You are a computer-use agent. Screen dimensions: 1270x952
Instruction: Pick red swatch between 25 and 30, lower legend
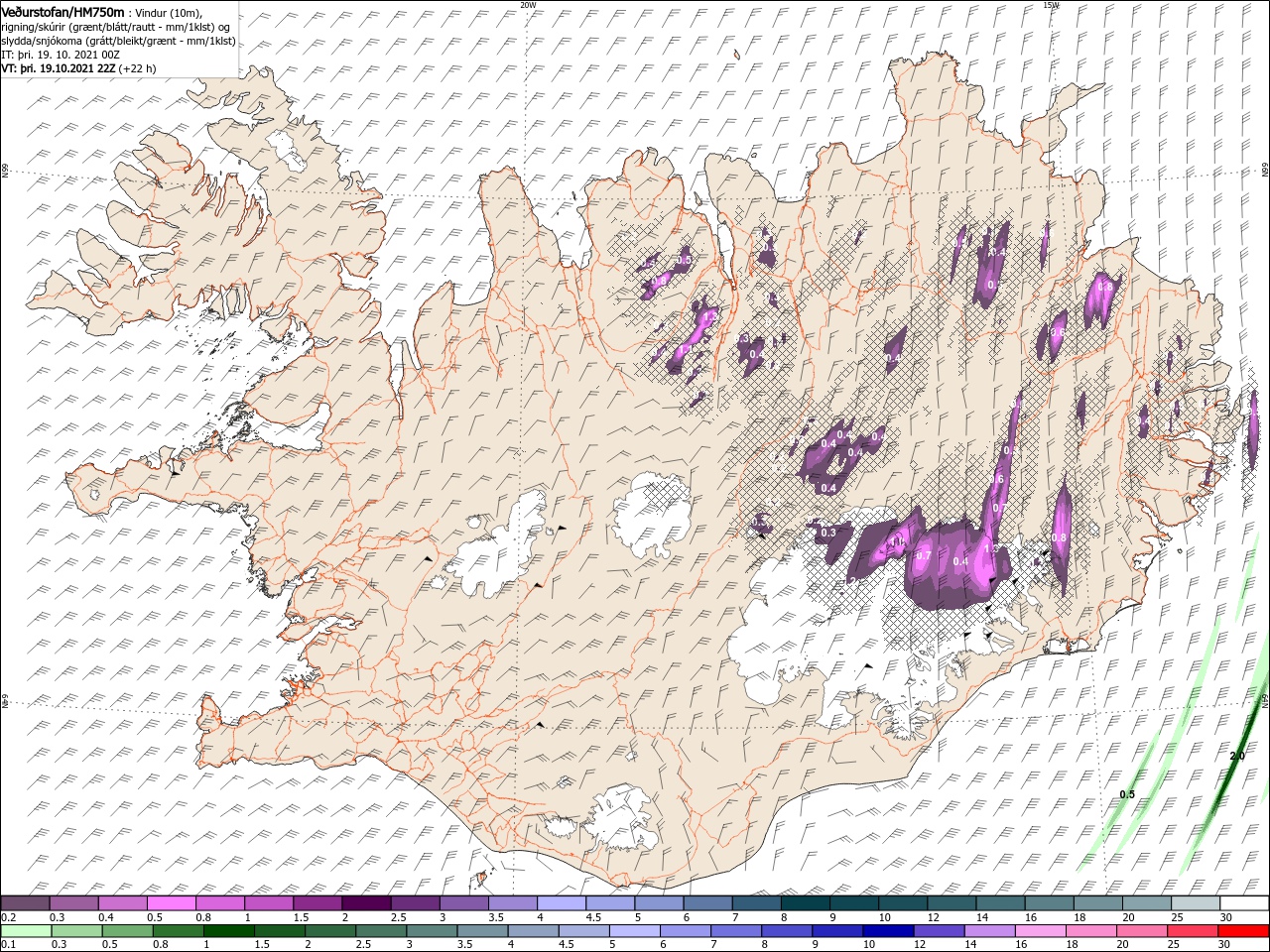coord(1192,931)
